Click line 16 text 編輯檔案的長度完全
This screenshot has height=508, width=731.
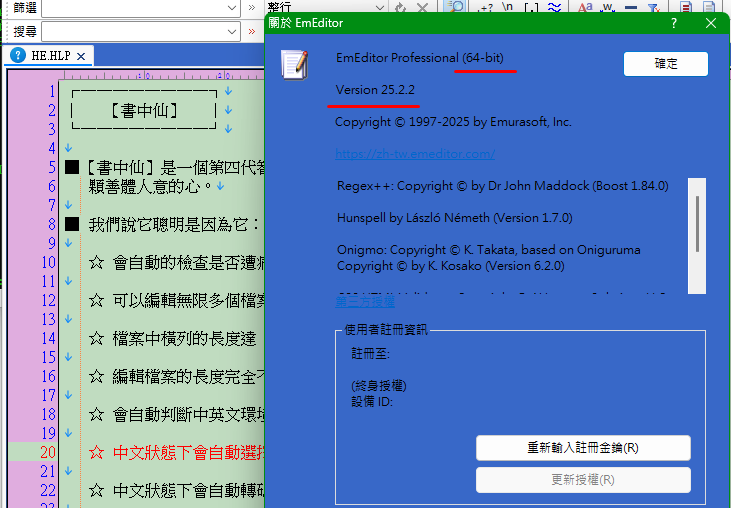tap(188, 377)
